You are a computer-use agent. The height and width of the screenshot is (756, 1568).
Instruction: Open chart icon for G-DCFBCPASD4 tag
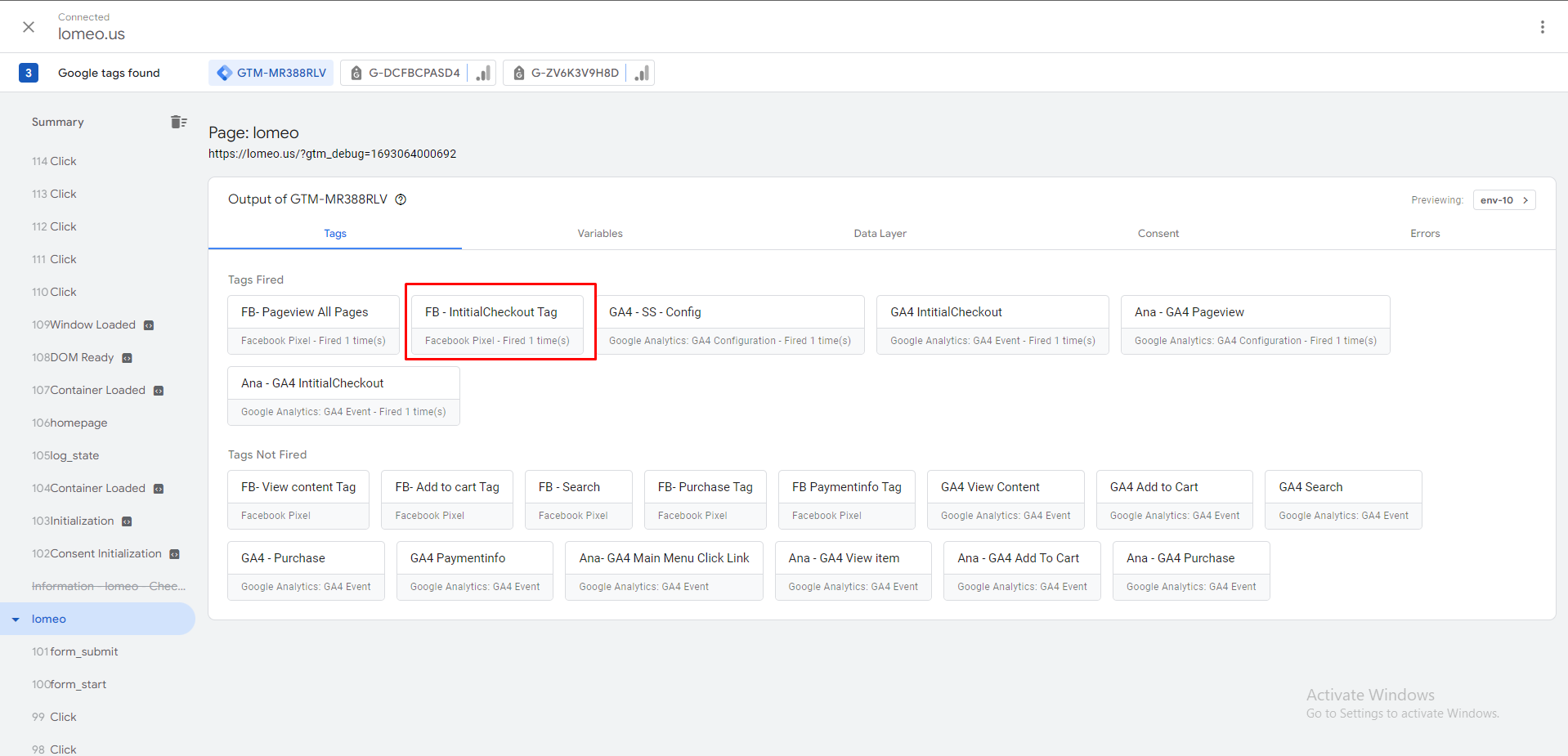(484, 73)
